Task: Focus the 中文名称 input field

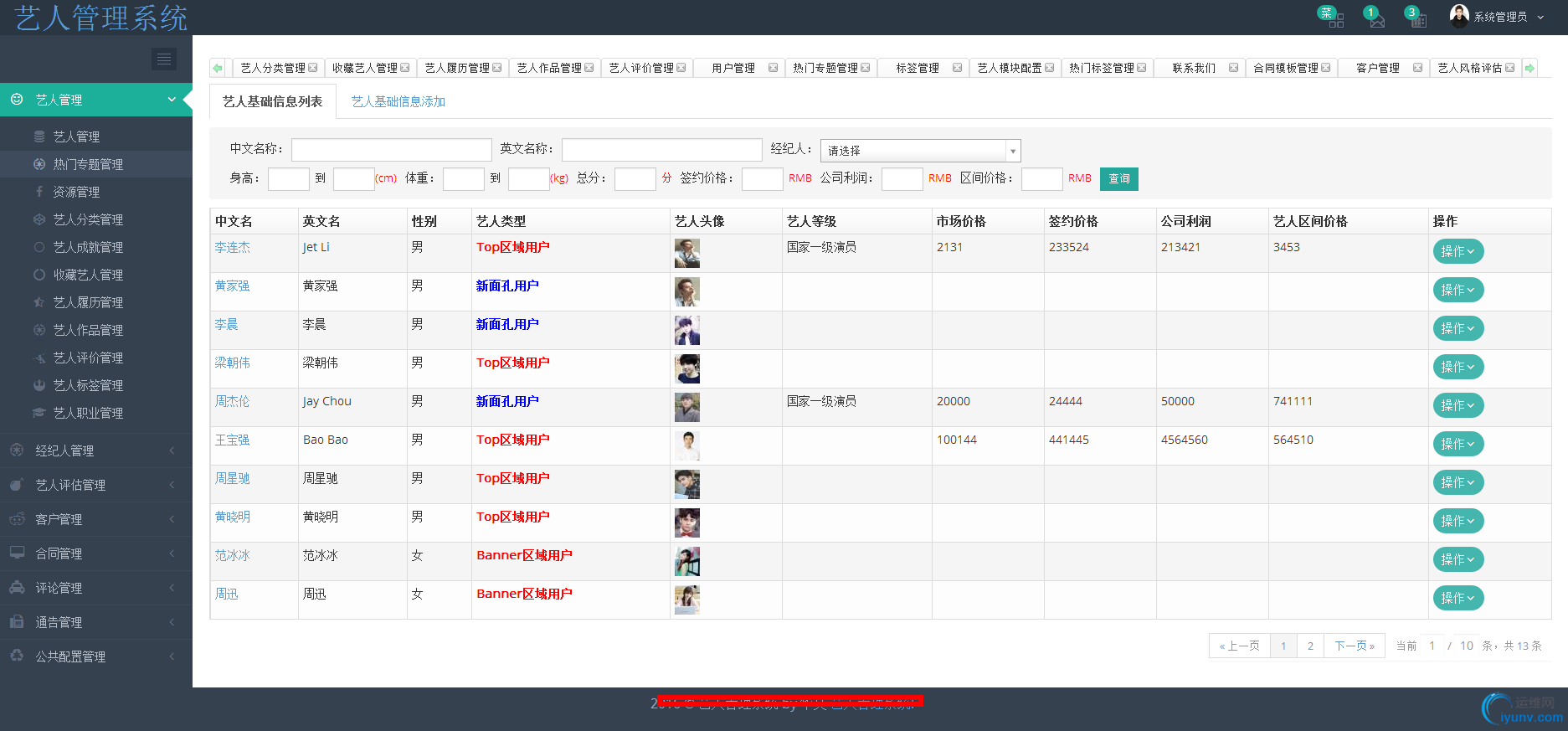Action: 391,150
